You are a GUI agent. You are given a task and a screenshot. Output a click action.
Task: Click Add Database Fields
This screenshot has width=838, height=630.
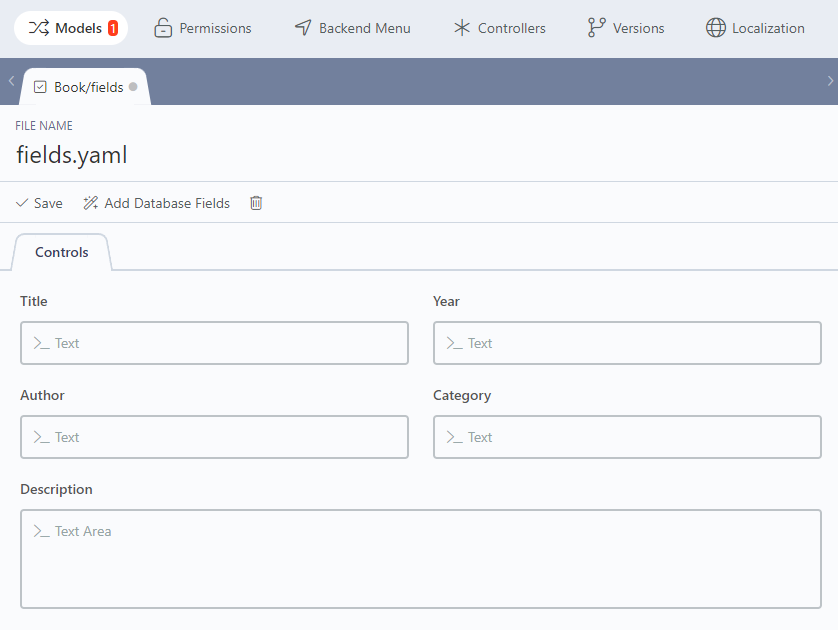click(x=157, y=203)
